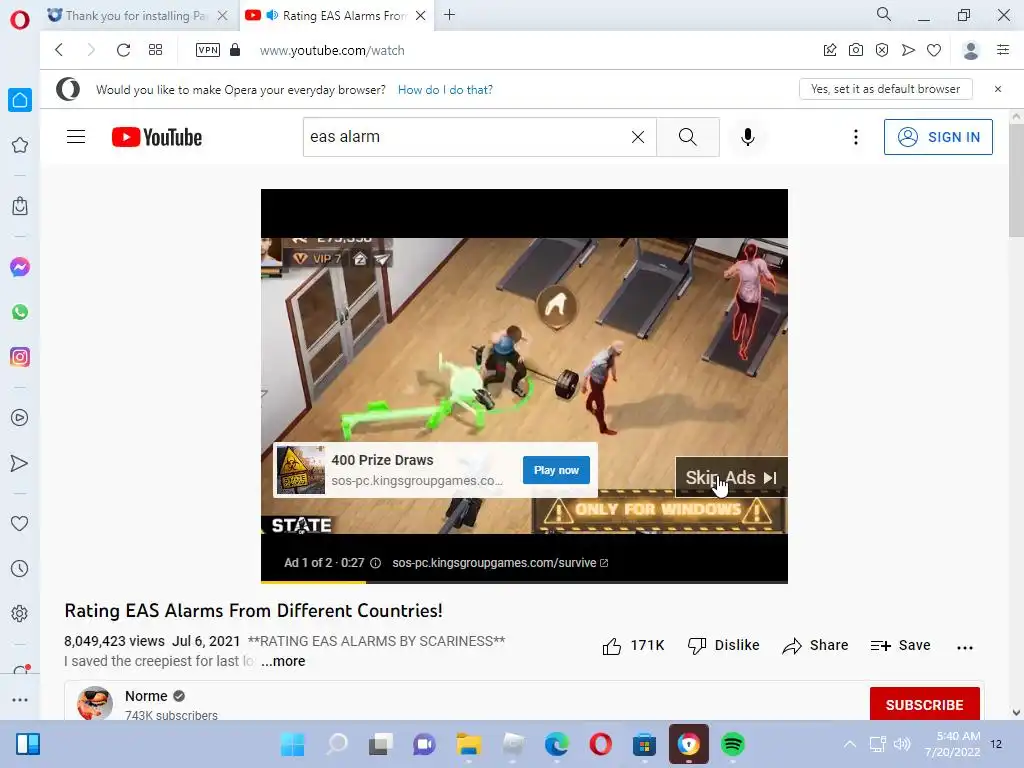Open Windows Start button on taskbar
Viewport: 1024px width, 768px height.
click(x=293, y=744)
